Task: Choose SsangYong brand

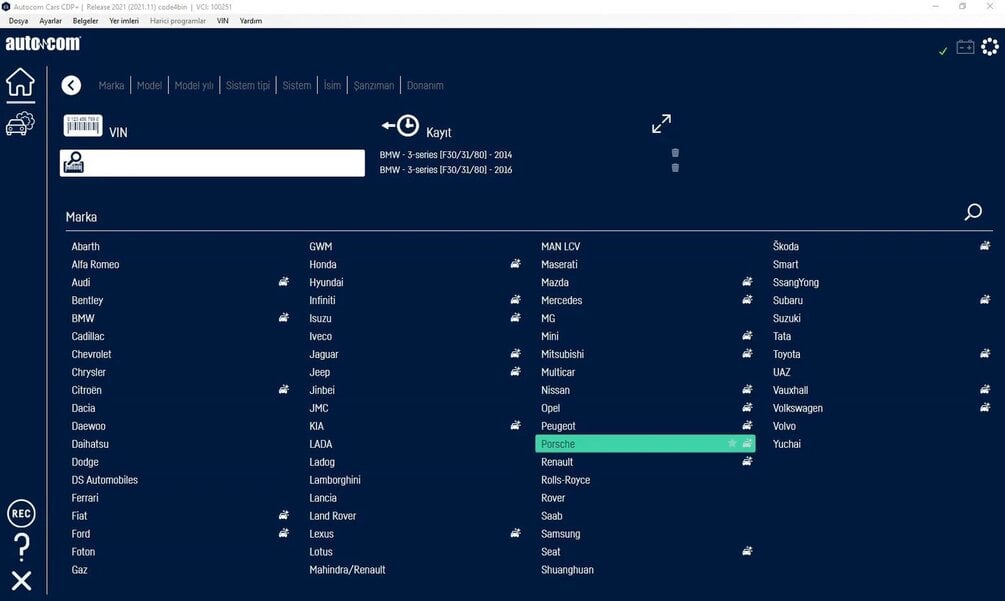Action: pyautogui.click(x=795, y=283)
